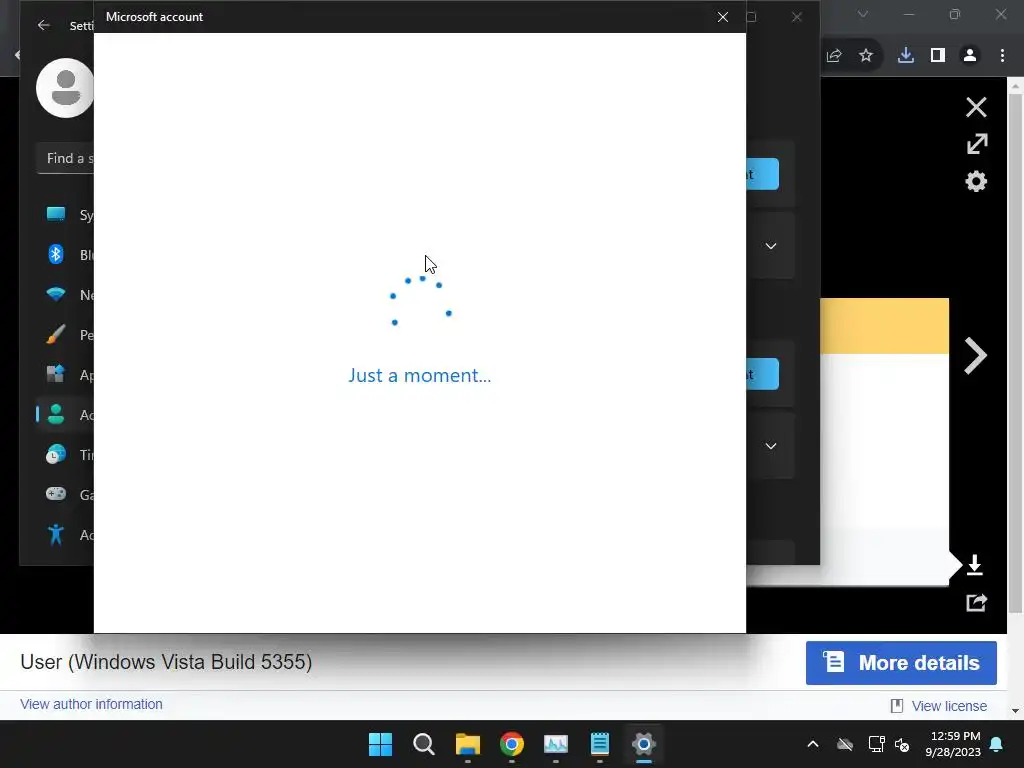Viewport: 1024px width, 768px height.
Task: Open the Notepad taskbar icon
Action: pos(600,744)
